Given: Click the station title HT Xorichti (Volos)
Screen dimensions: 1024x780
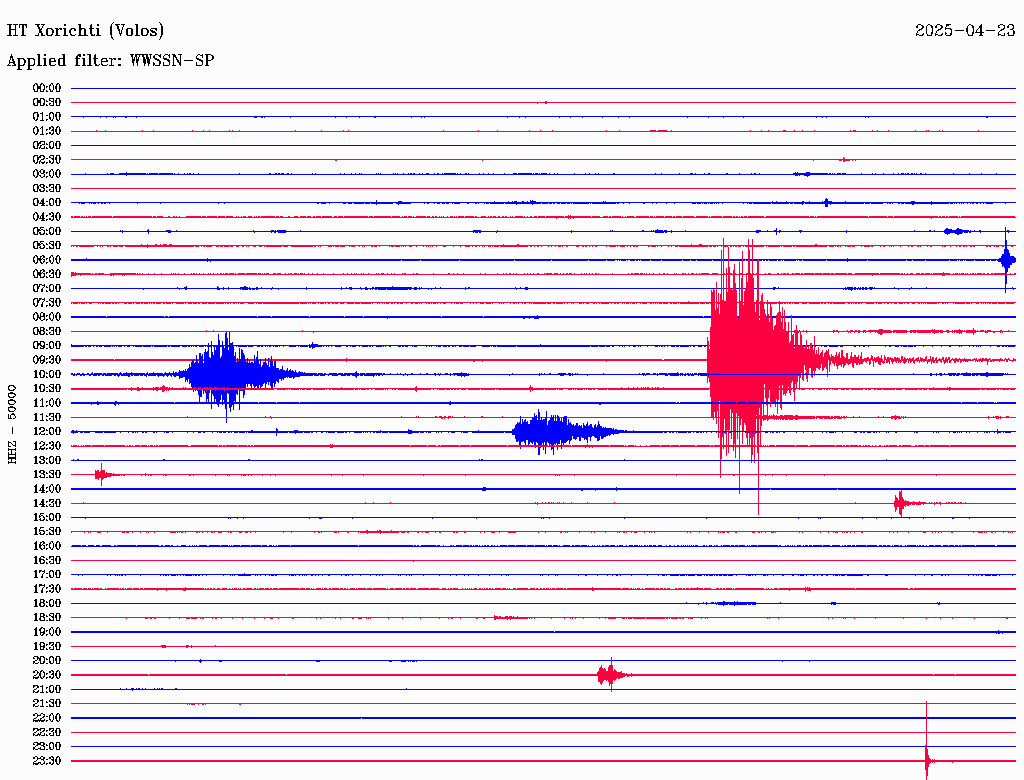Looking at the screenshot, I should 86,31.
